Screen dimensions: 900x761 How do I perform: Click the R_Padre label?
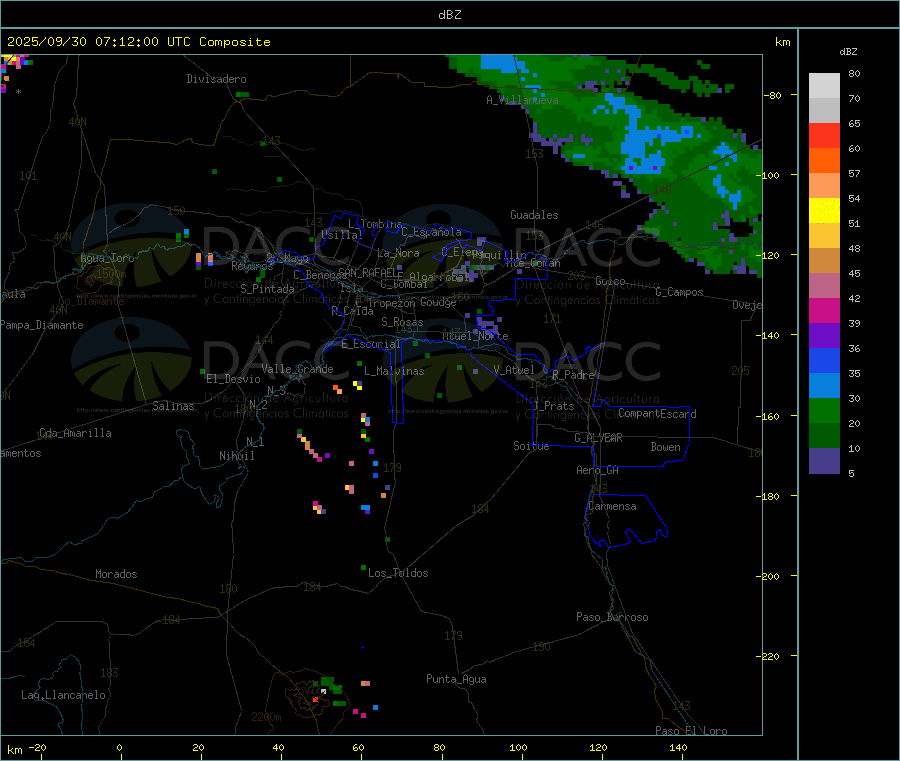pos(573,375)
